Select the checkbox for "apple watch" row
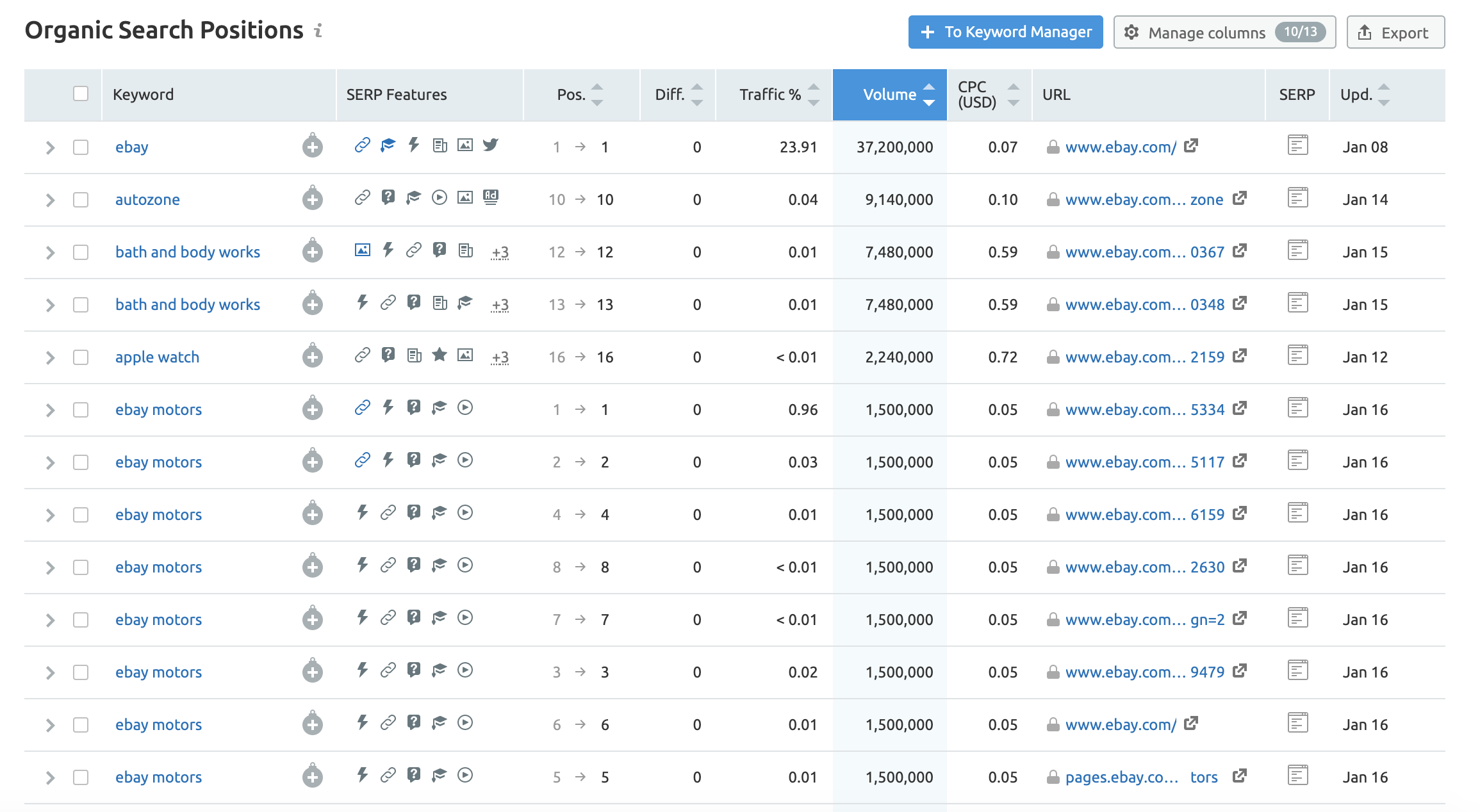The width and height of the screenshot is (1480, 812). coord(81,357)
